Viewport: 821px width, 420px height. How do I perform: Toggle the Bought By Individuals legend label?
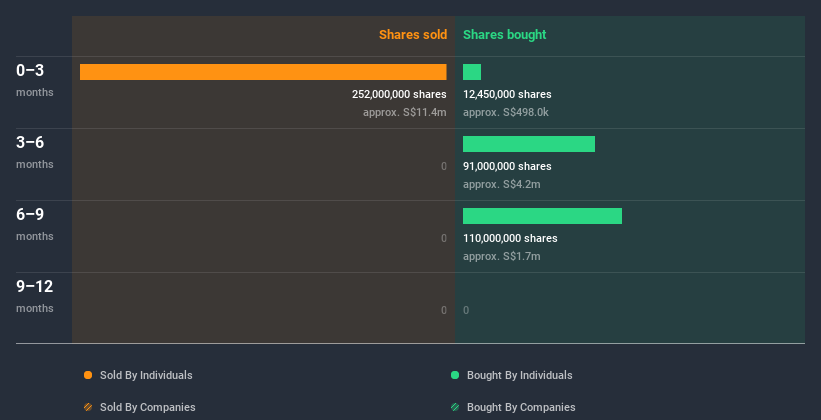coord(519,375)
